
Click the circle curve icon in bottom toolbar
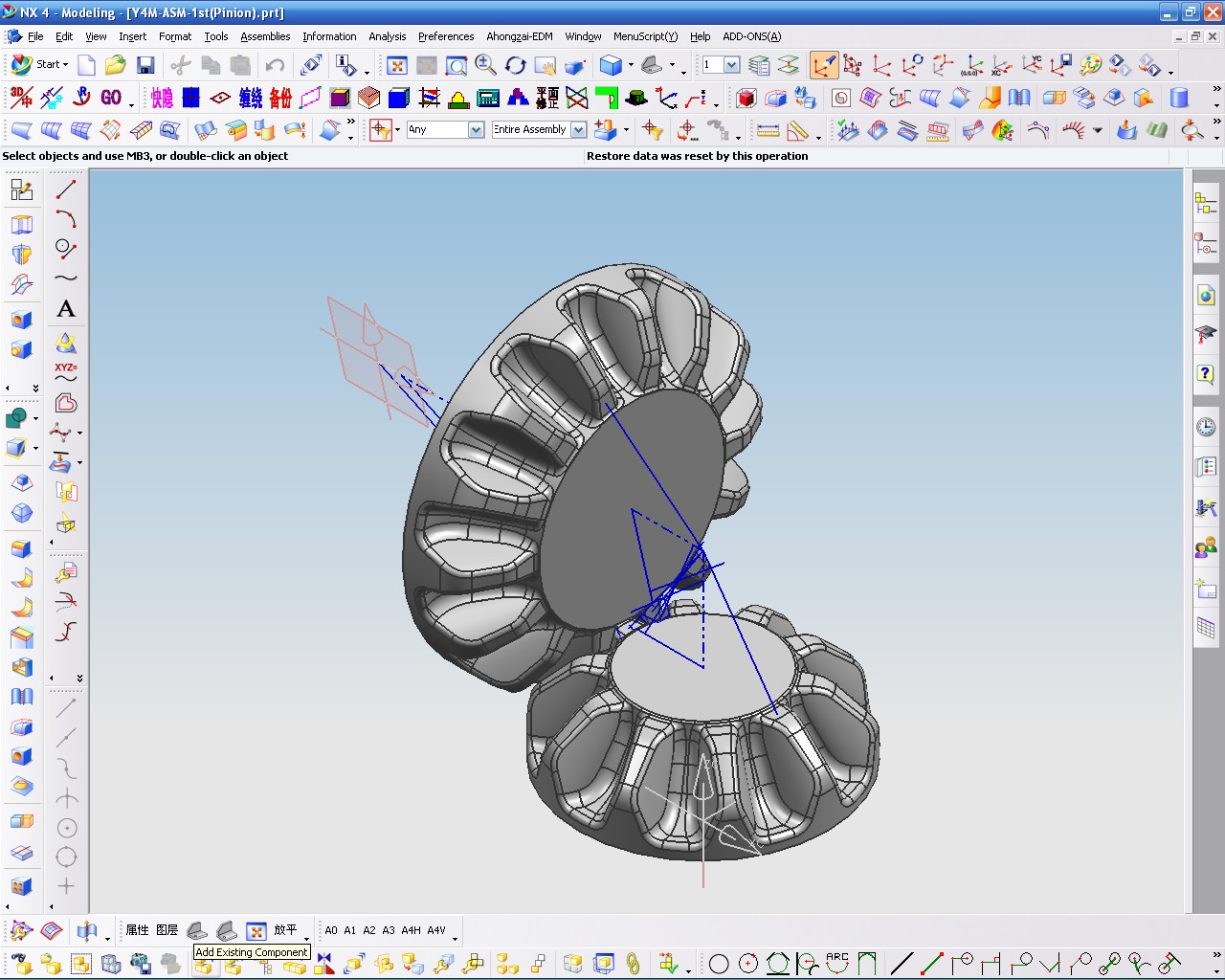[719, 964]
